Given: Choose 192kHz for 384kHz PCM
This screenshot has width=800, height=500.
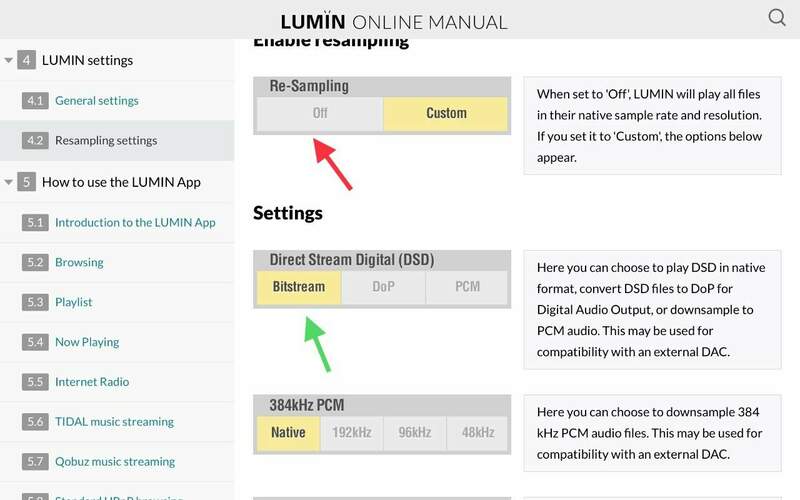Looking at the screenshot, I should click(352, 433).
